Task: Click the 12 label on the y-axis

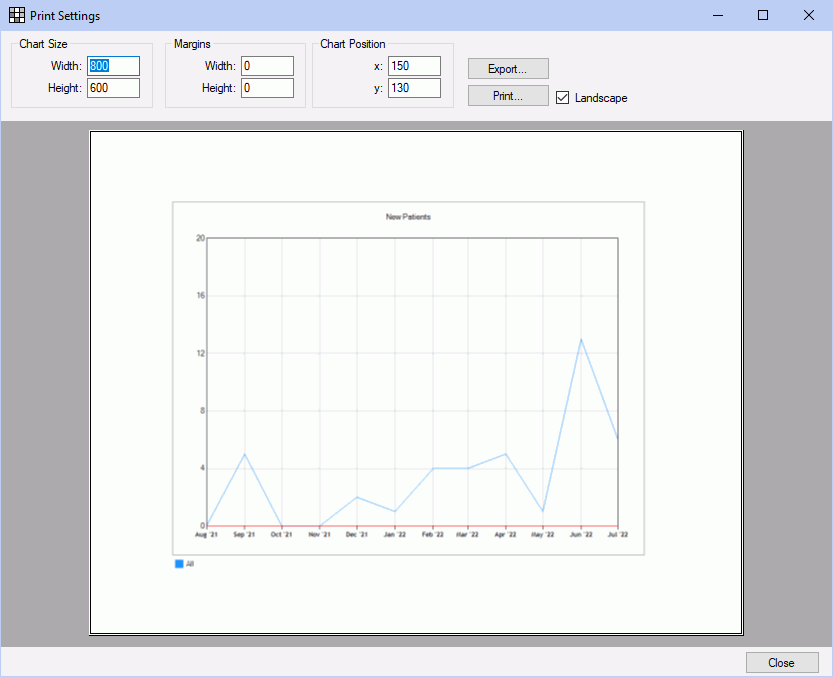Action: click(200, 353)
